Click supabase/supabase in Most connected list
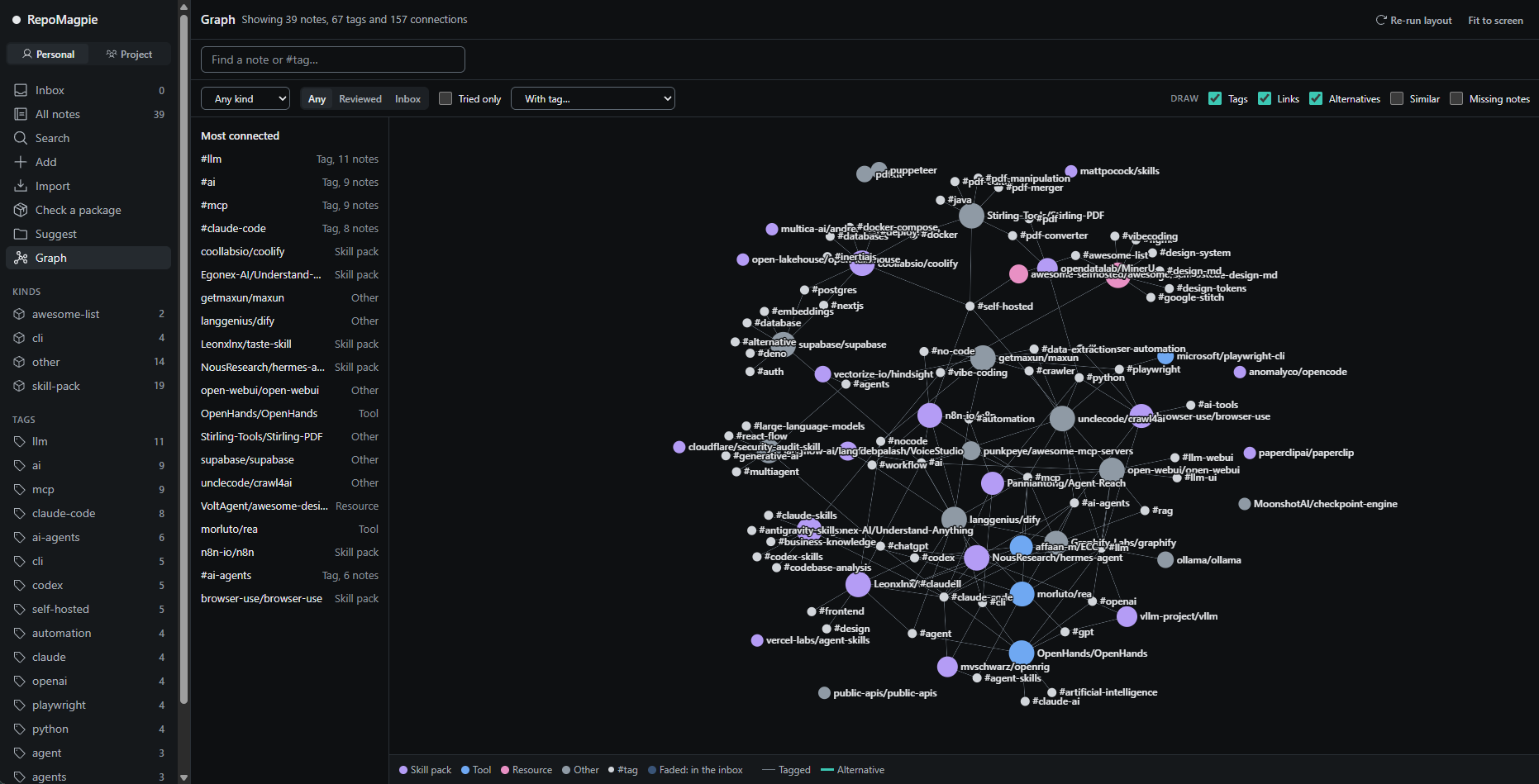The height and width of the screenshot is (784, 1539). tap(289, 459)
